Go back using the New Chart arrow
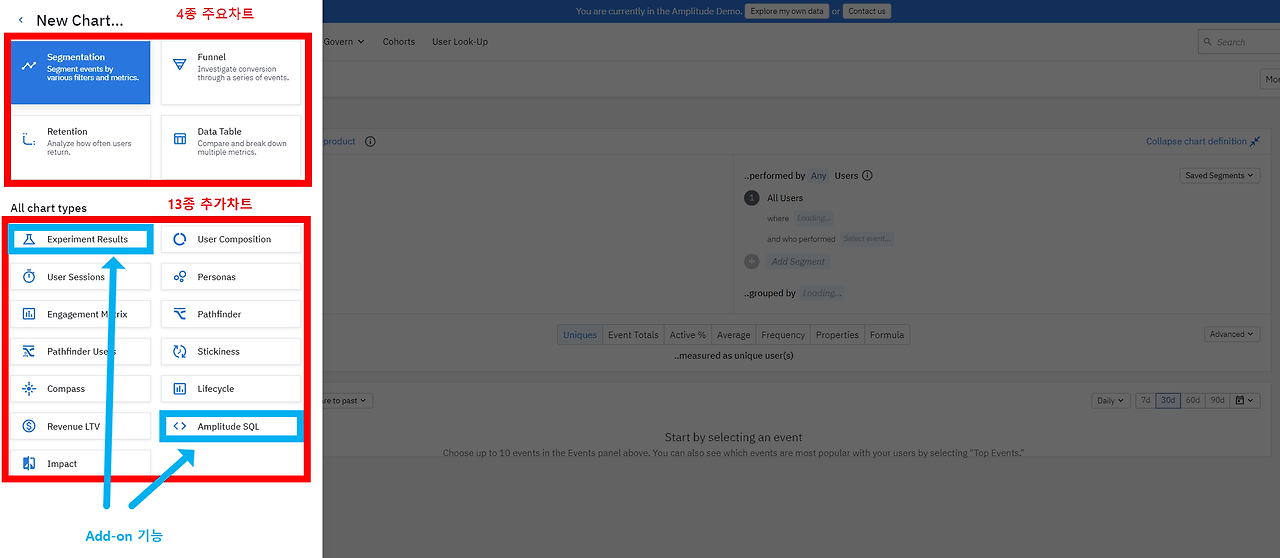The width and height of the screenshot is (1280, 558). tap(21, 20)
